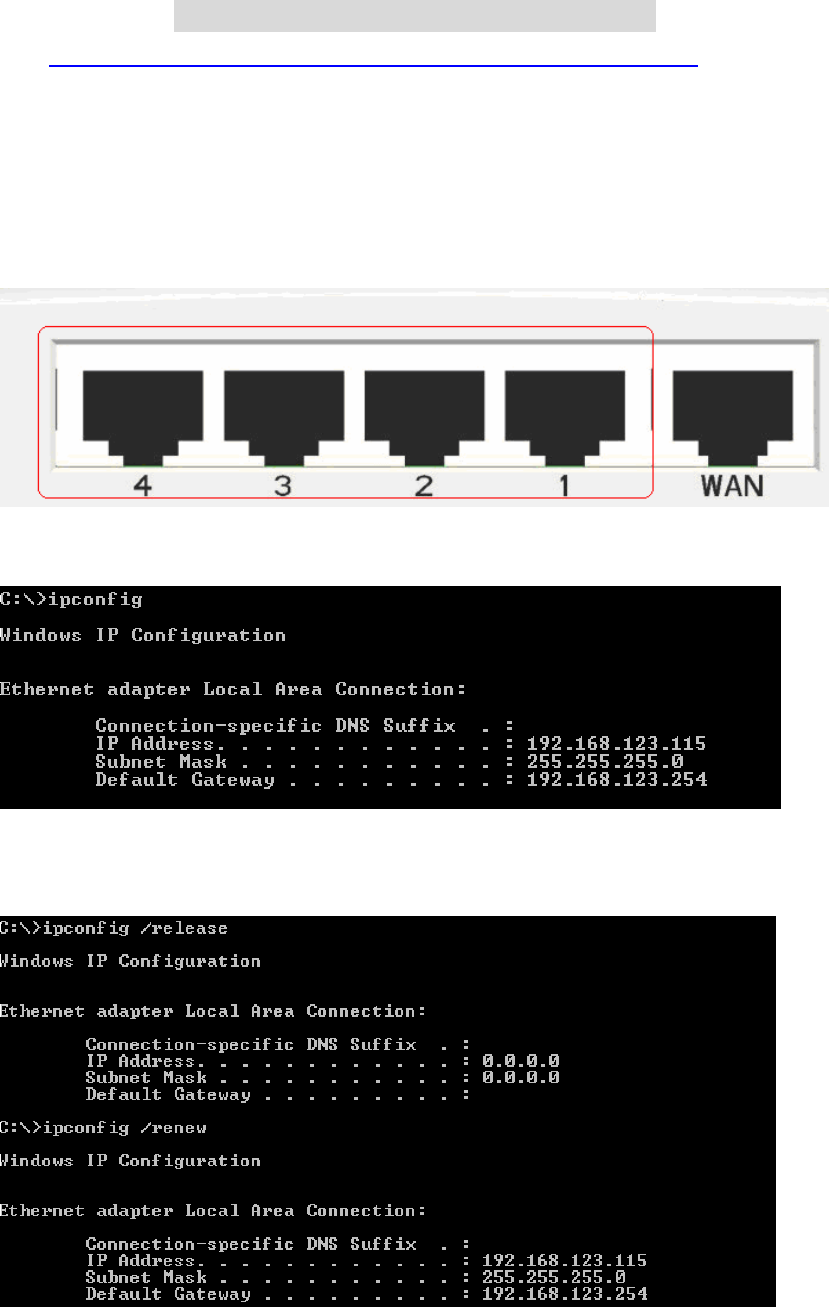The height and width of the screenshot is (1307, 829).
Task: Click Default Gateway 192.168.123.254 in first console
Action: pos(617,780)
